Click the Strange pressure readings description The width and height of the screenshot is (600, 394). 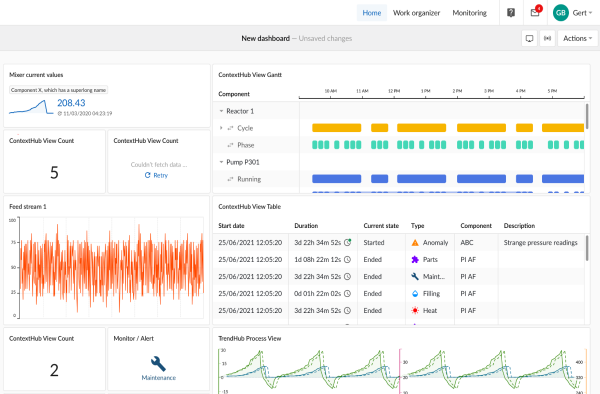[540, 243]
